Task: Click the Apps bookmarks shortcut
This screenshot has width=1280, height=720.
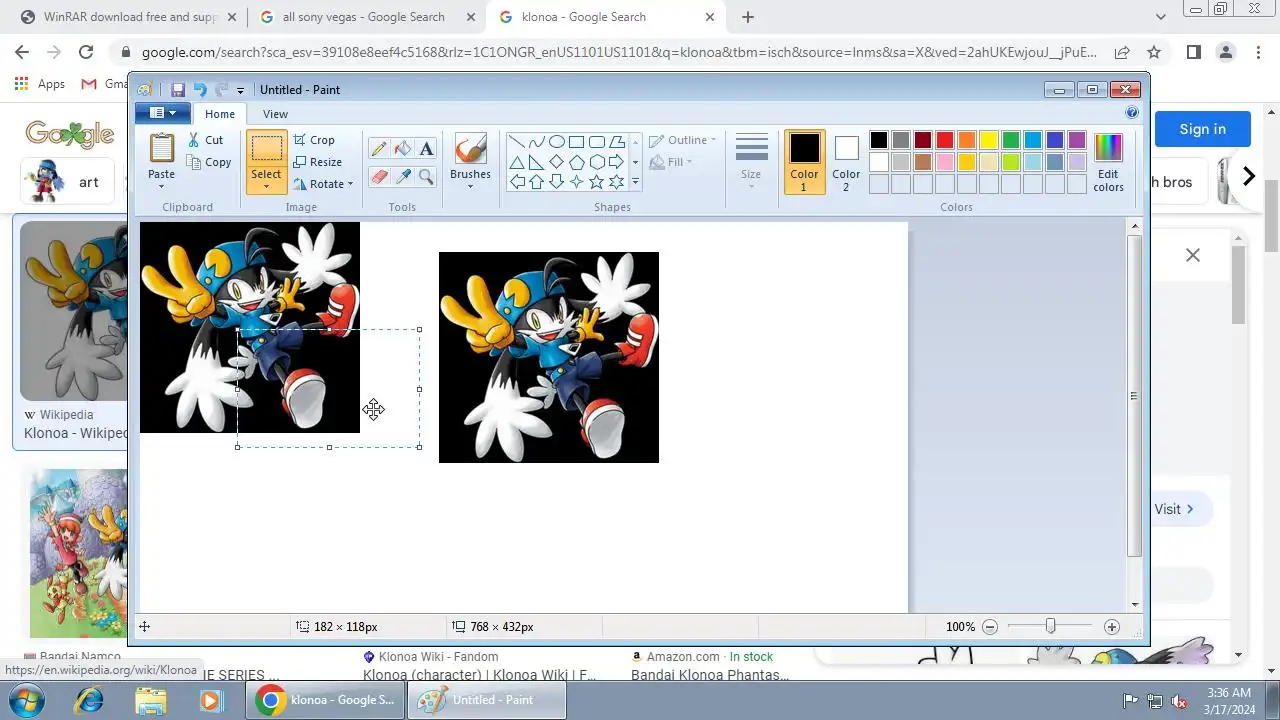Action: pos(40,84)
